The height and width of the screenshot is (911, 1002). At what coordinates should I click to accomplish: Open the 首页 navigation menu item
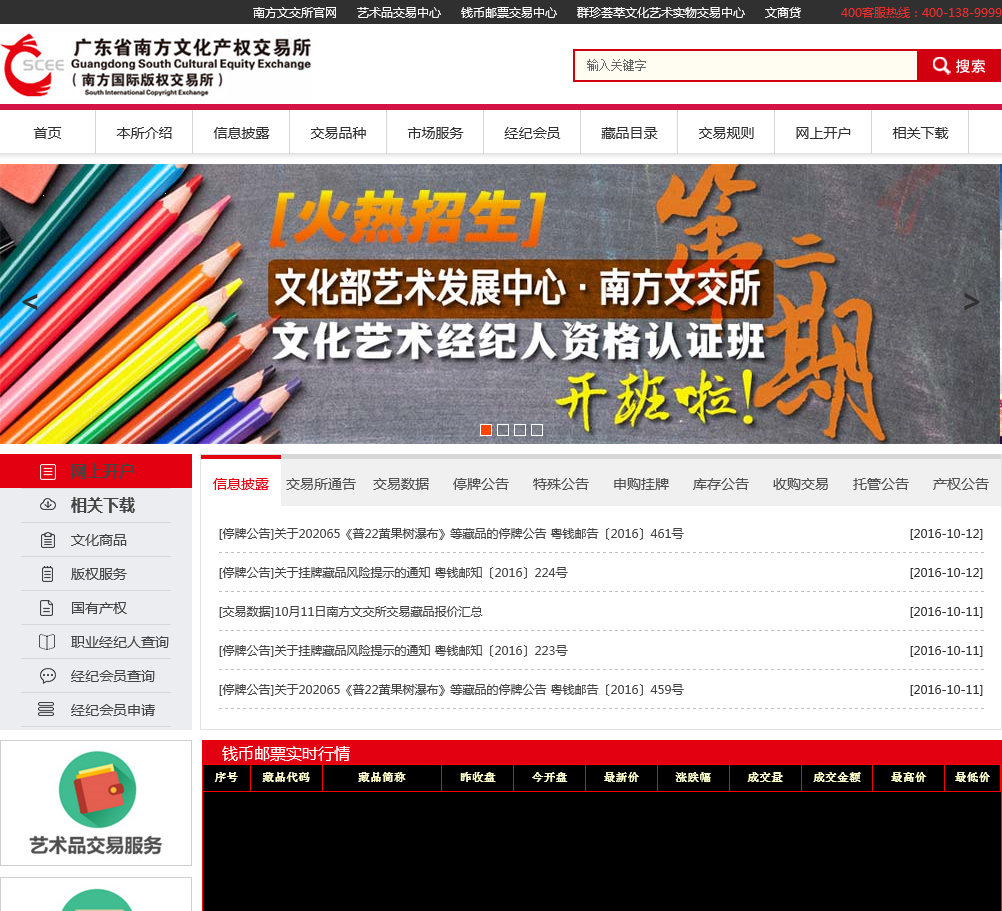point(47,133)
